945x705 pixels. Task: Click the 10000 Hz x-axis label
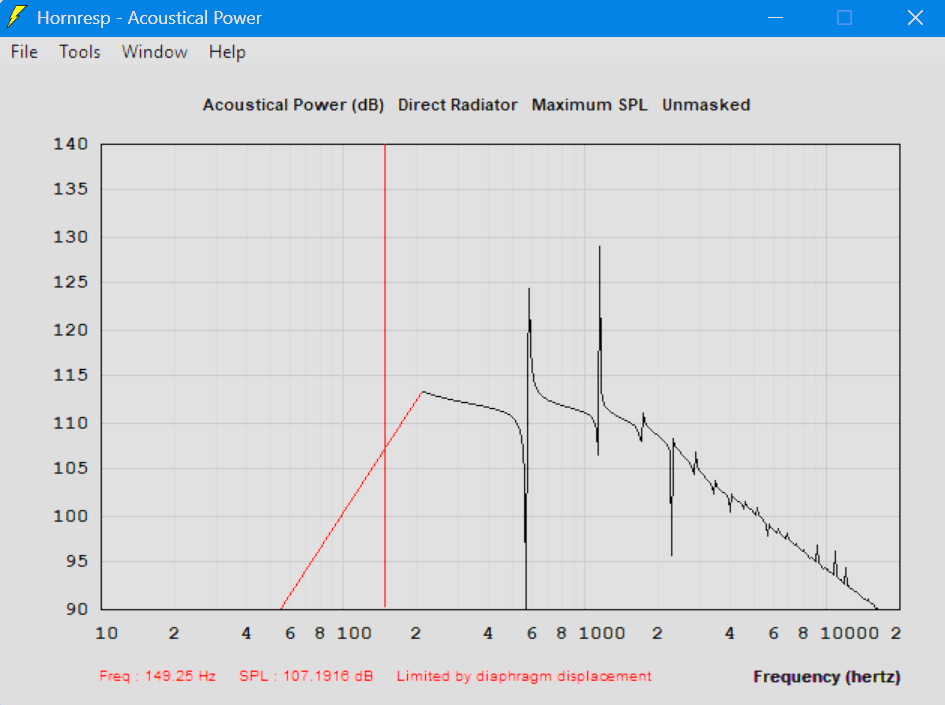(x=850, y=633)
